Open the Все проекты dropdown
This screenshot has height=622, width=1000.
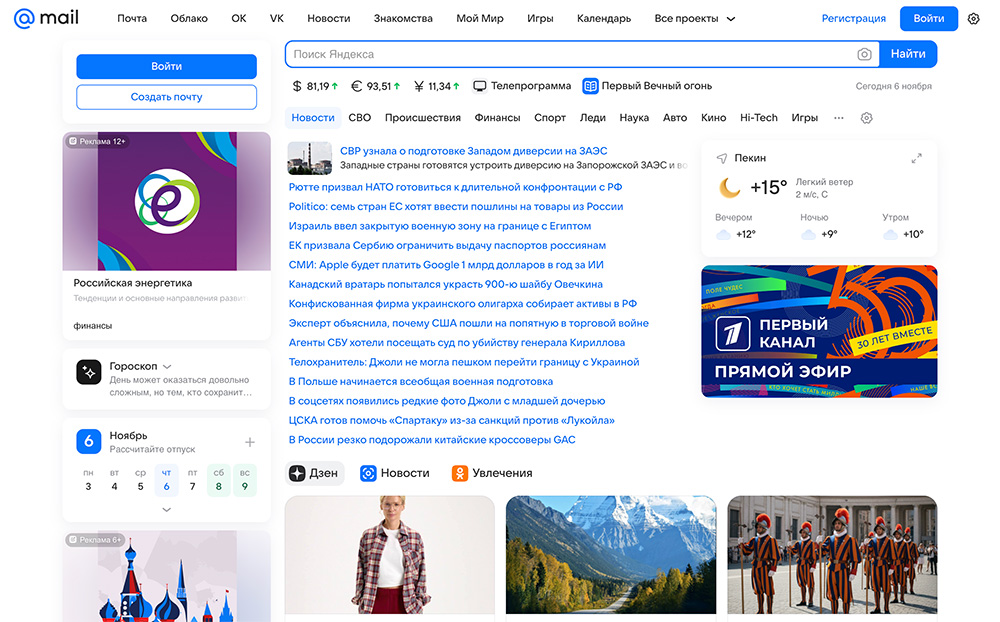(695, 18)
